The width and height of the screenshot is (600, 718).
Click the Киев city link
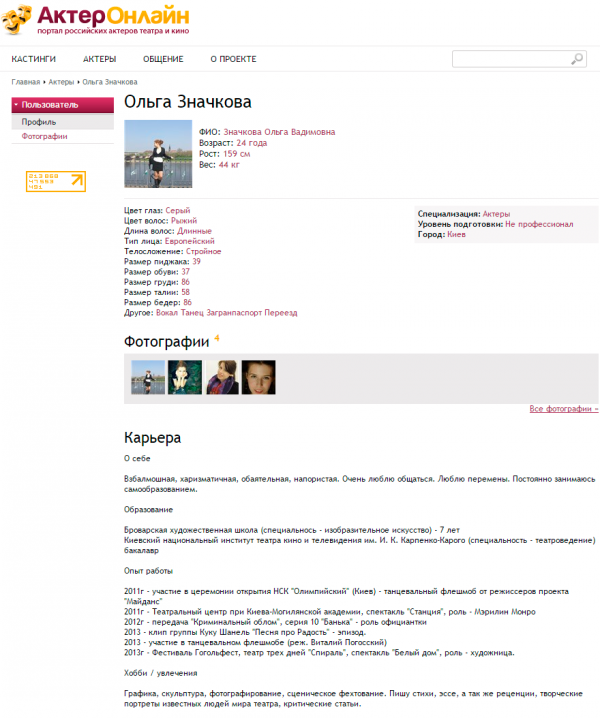[x=456, y=234]
